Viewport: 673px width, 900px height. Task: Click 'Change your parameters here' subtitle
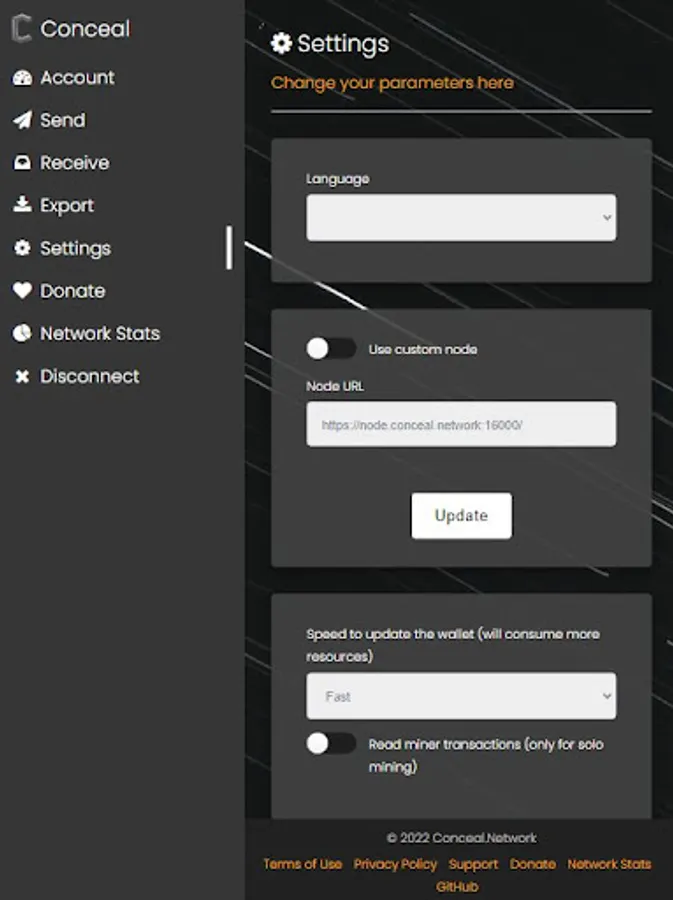tap(392, 83)
